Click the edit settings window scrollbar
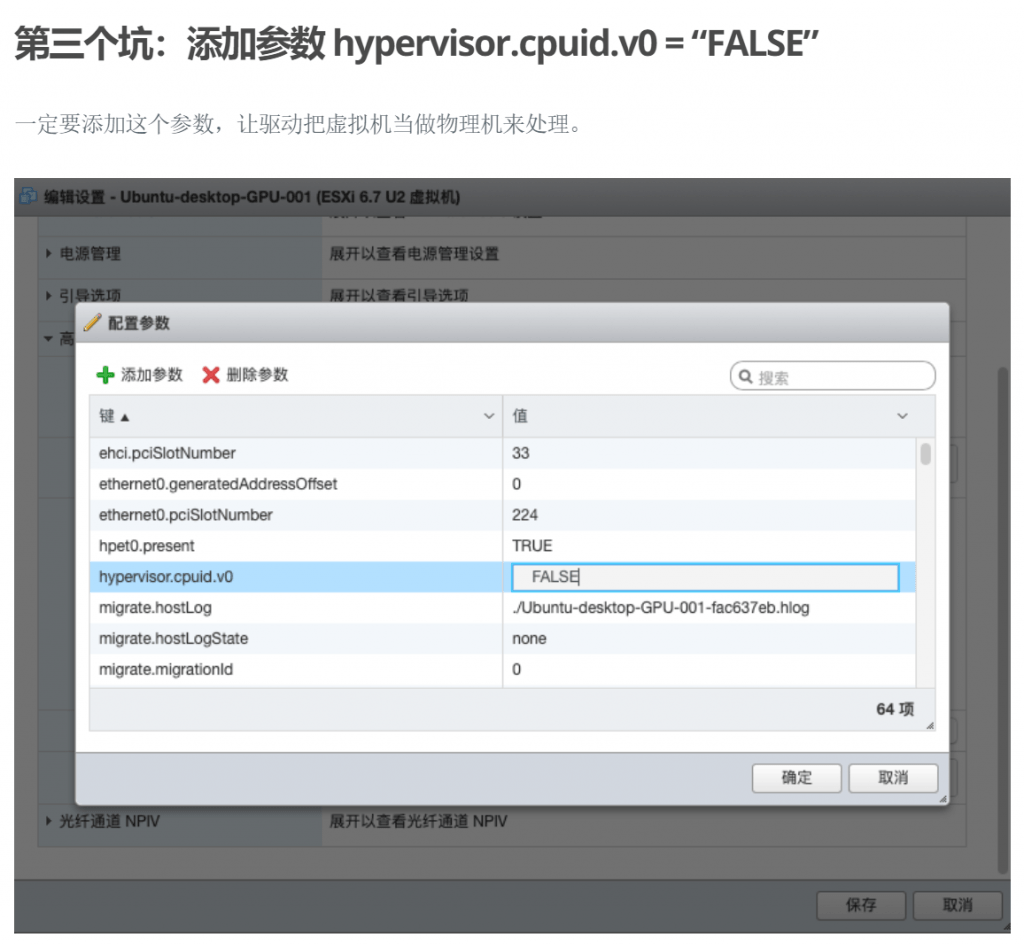1024x945 pixels. pos(1003,620)
